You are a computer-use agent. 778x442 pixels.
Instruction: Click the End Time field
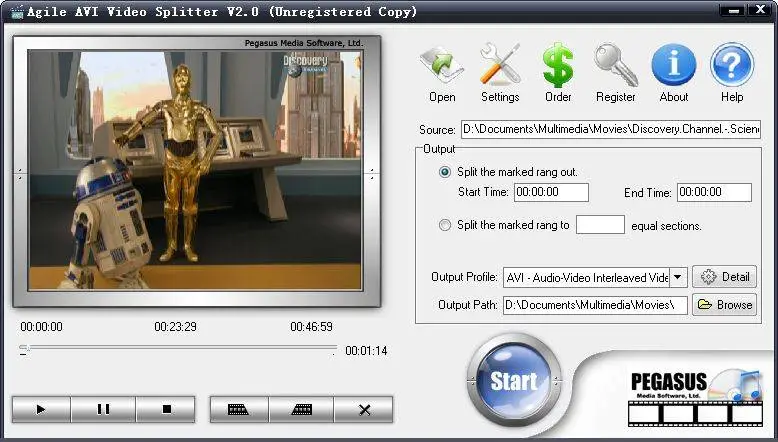click(714, 192)
